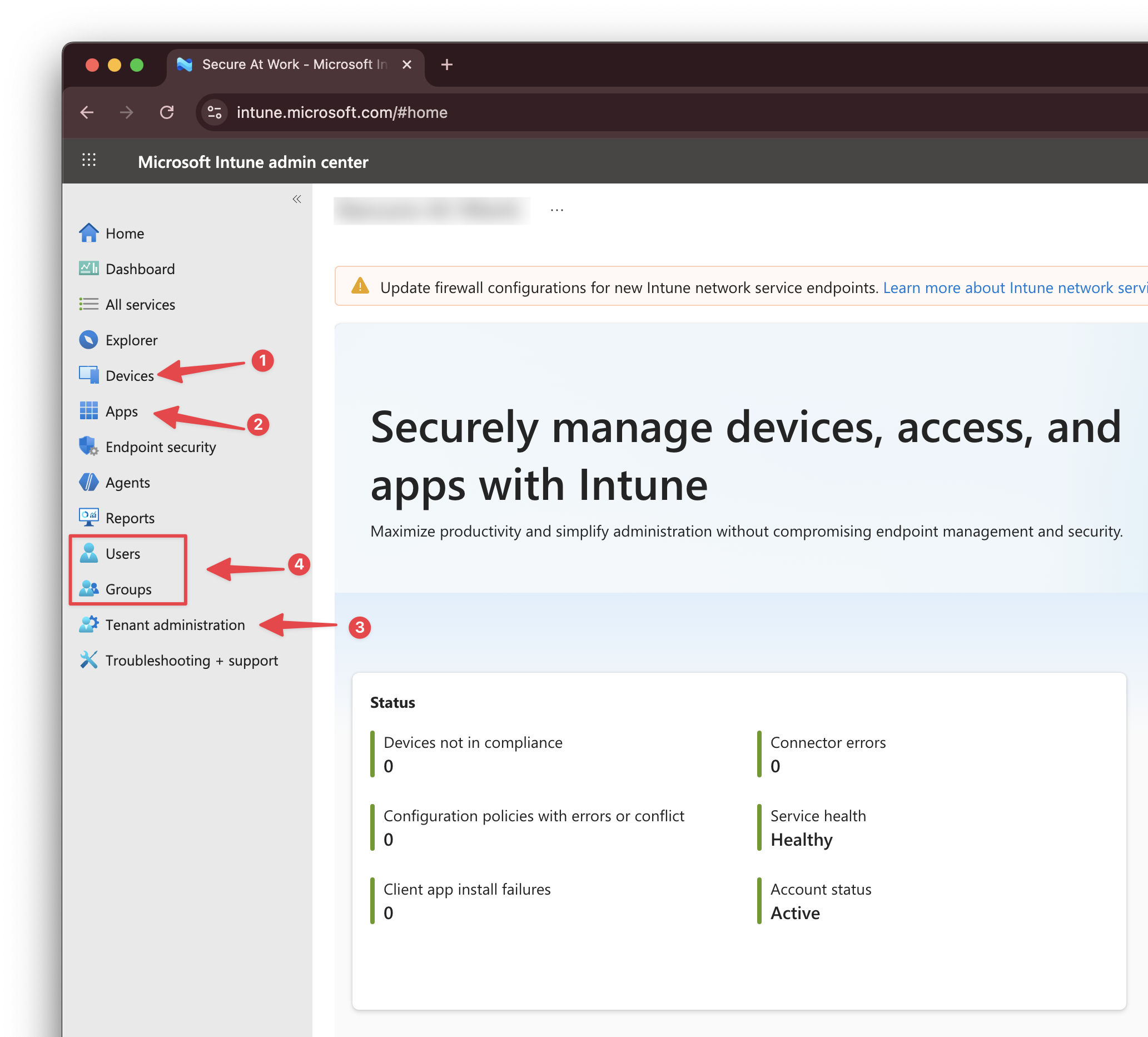The width and height of the screenshot is (1148, 1037).
Task: Click the browser address bar
Action: coord(342,112)
